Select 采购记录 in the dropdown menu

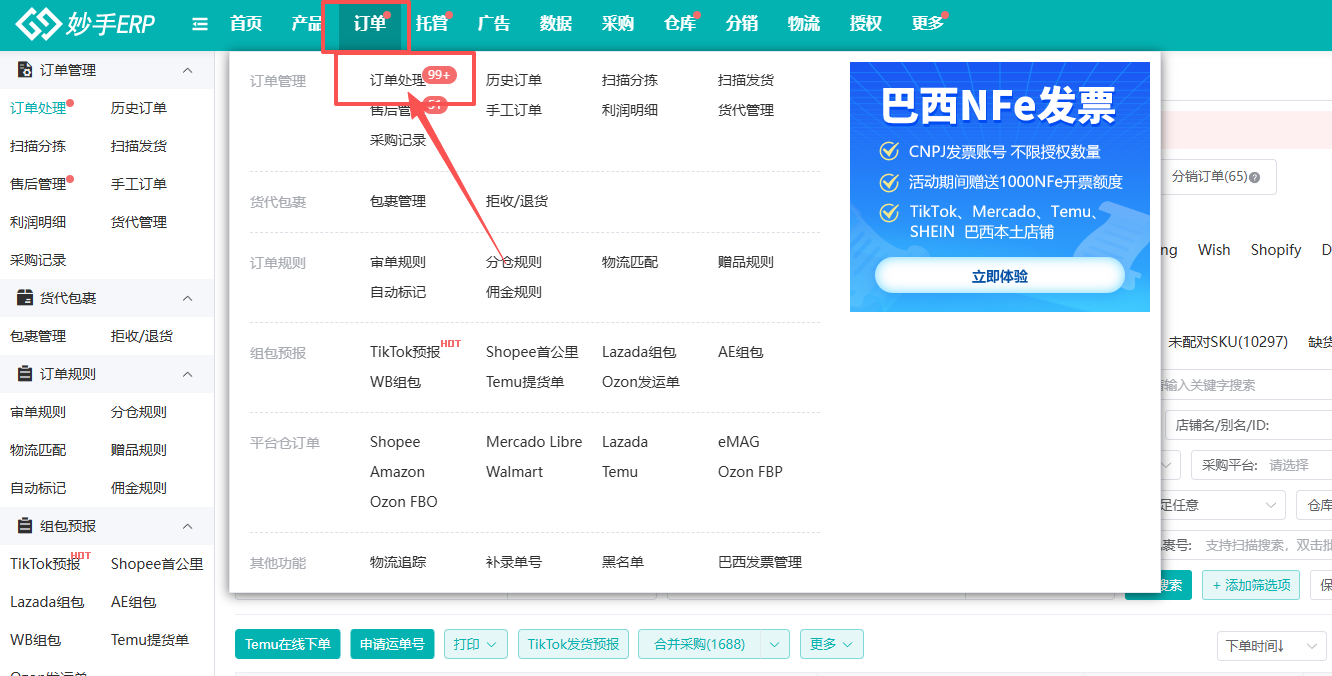(x=398, y=140)
